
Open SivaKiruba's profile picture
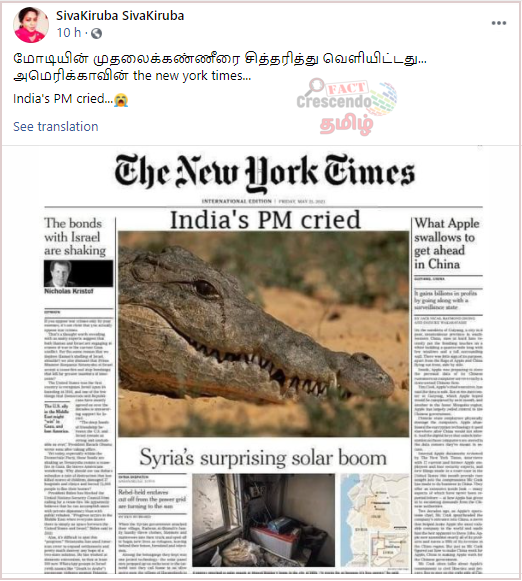[x=31, y=24]
